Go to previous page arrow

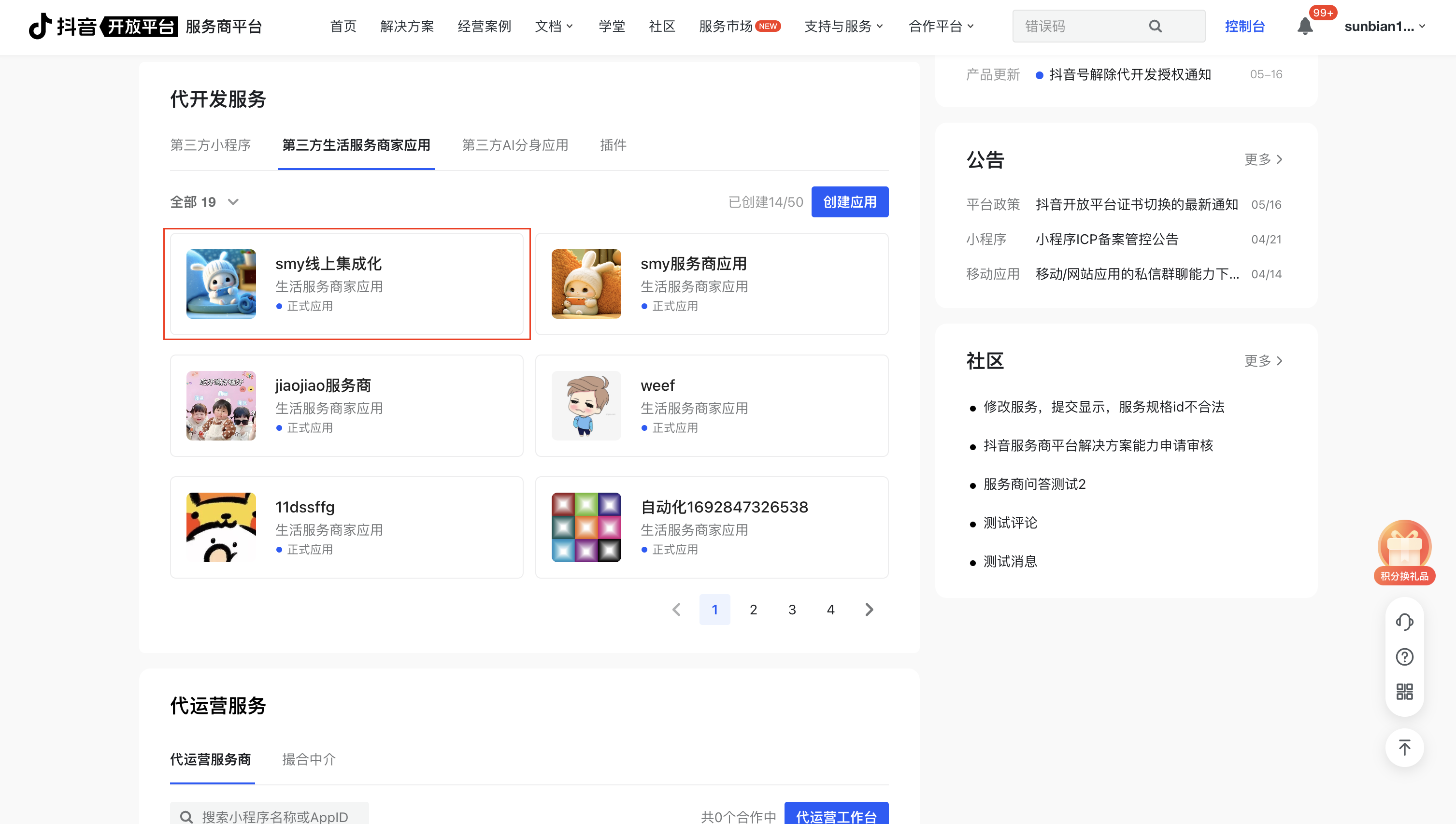pyautogui.click(x=676, y=610)
